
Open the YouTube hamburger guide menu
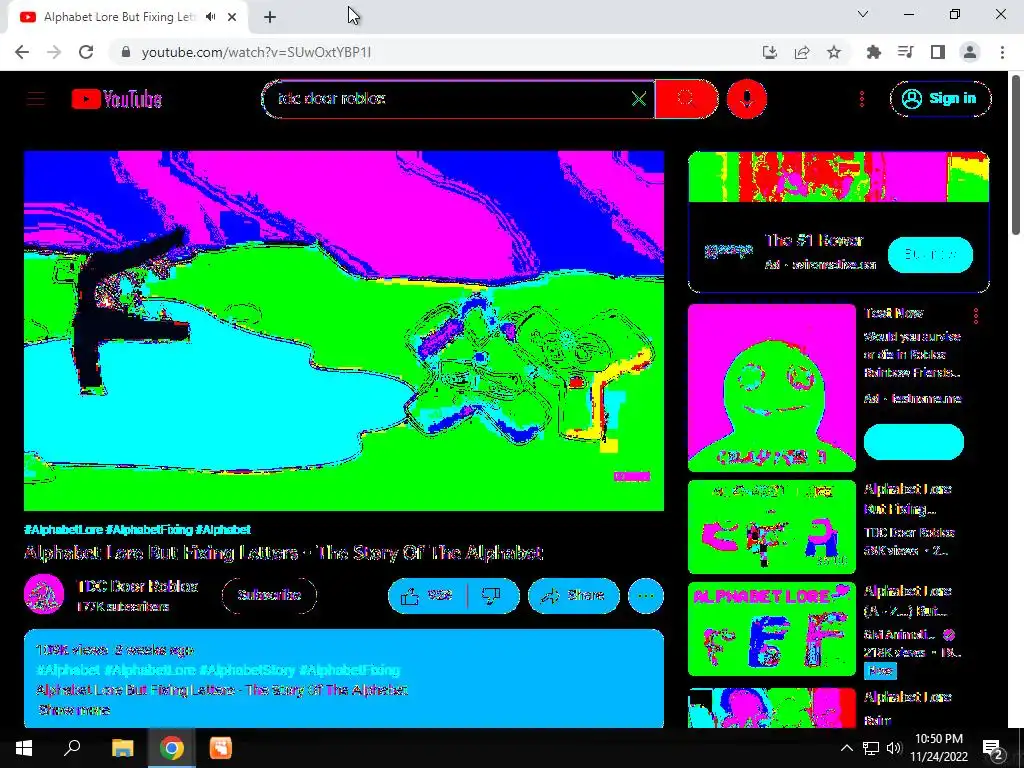point(36,99)
